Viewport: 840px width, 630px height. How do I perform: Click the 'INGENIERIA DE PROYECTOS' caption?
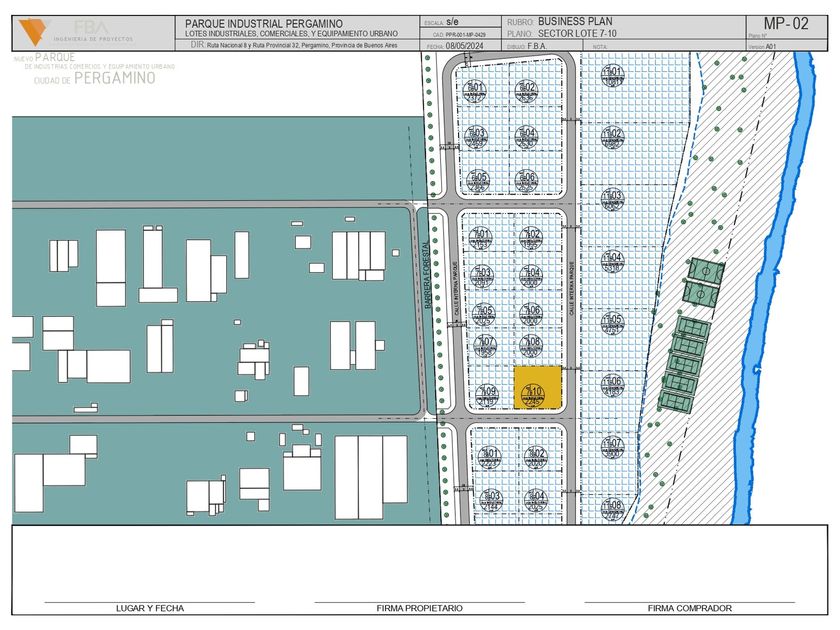point(93,40)
